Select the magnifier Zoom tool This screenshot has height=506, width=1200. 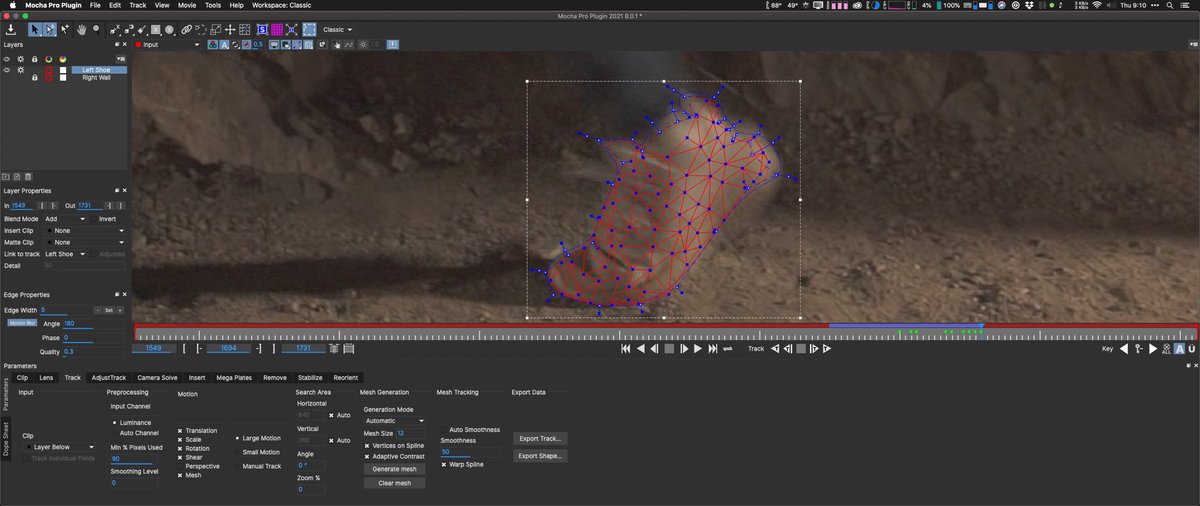click(x=97, y=29)
